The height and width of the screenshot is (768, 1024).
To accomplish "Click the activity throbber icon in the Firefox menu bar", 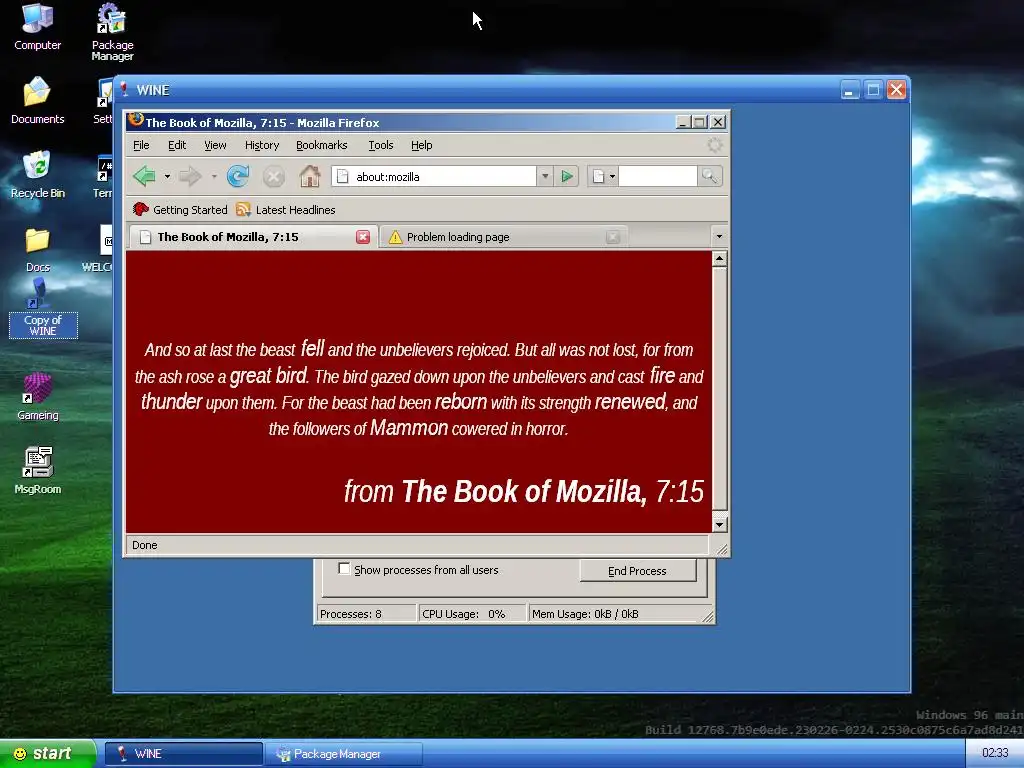I will [x=715, y=145].
